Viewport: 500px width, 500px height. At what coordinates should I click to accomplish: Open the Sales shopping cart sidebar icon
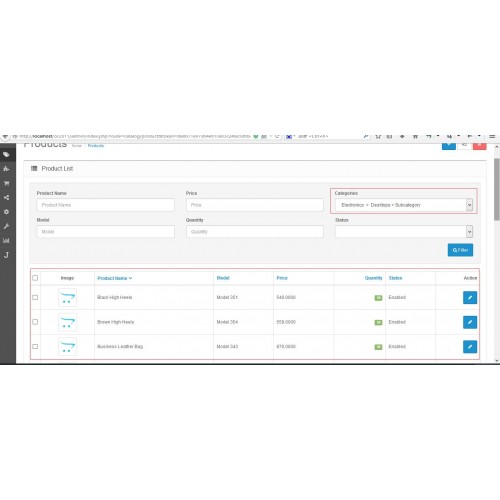click(x=6, y=183)
